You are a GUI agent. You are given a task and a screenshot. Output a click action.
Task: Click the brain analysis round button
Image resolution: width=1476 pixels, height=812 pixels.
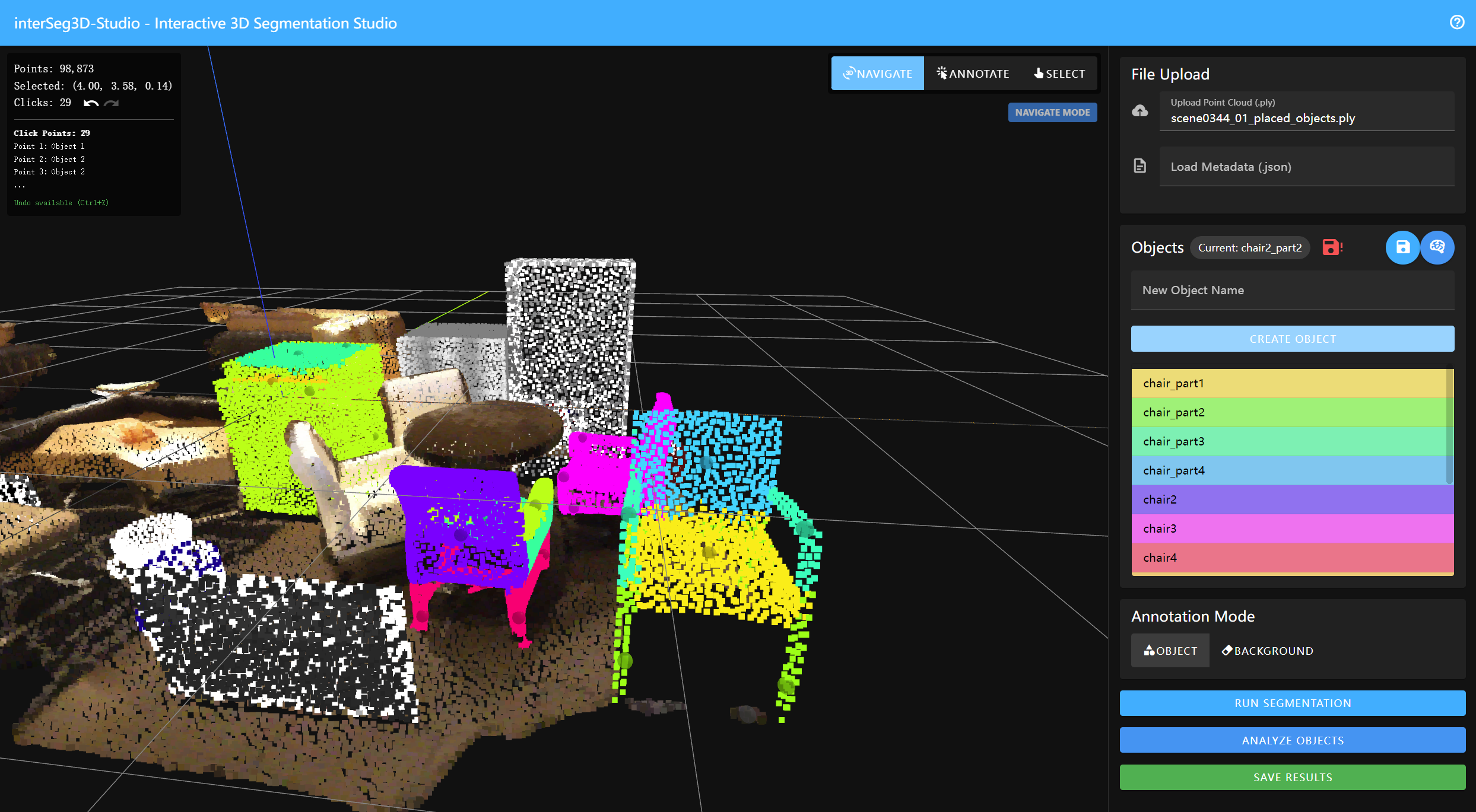tap(1437, 247)
